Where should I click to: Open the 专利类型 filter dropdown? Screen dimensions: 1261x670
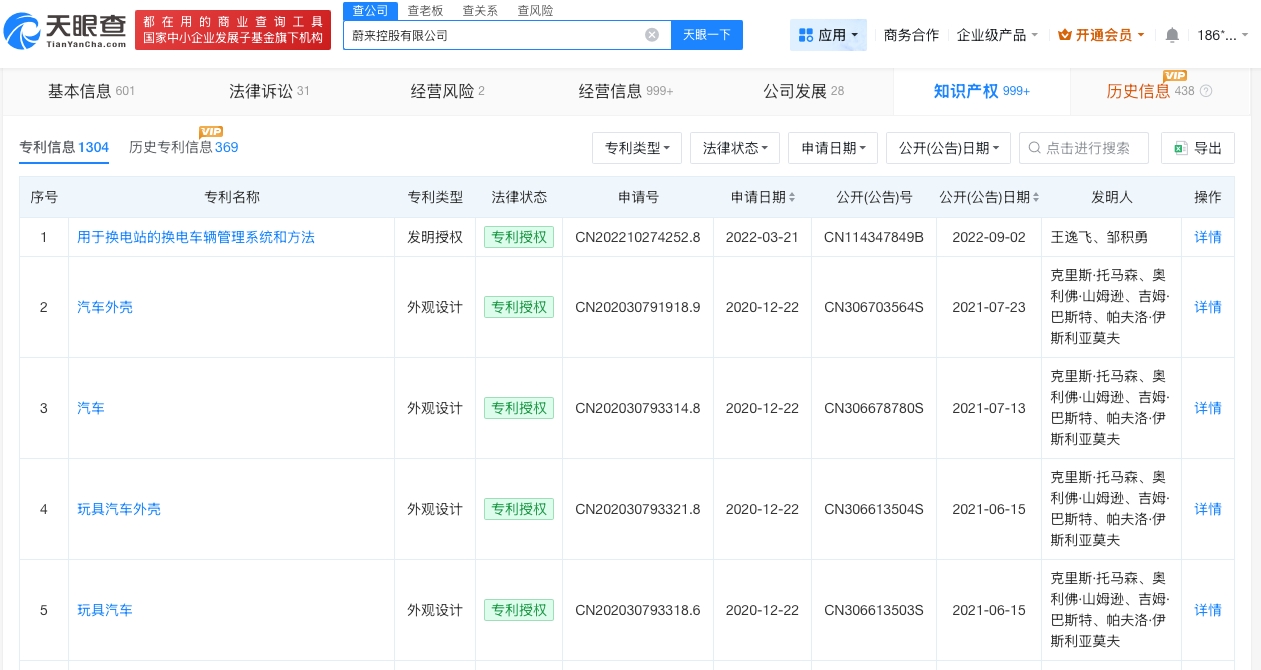[637, 148]
